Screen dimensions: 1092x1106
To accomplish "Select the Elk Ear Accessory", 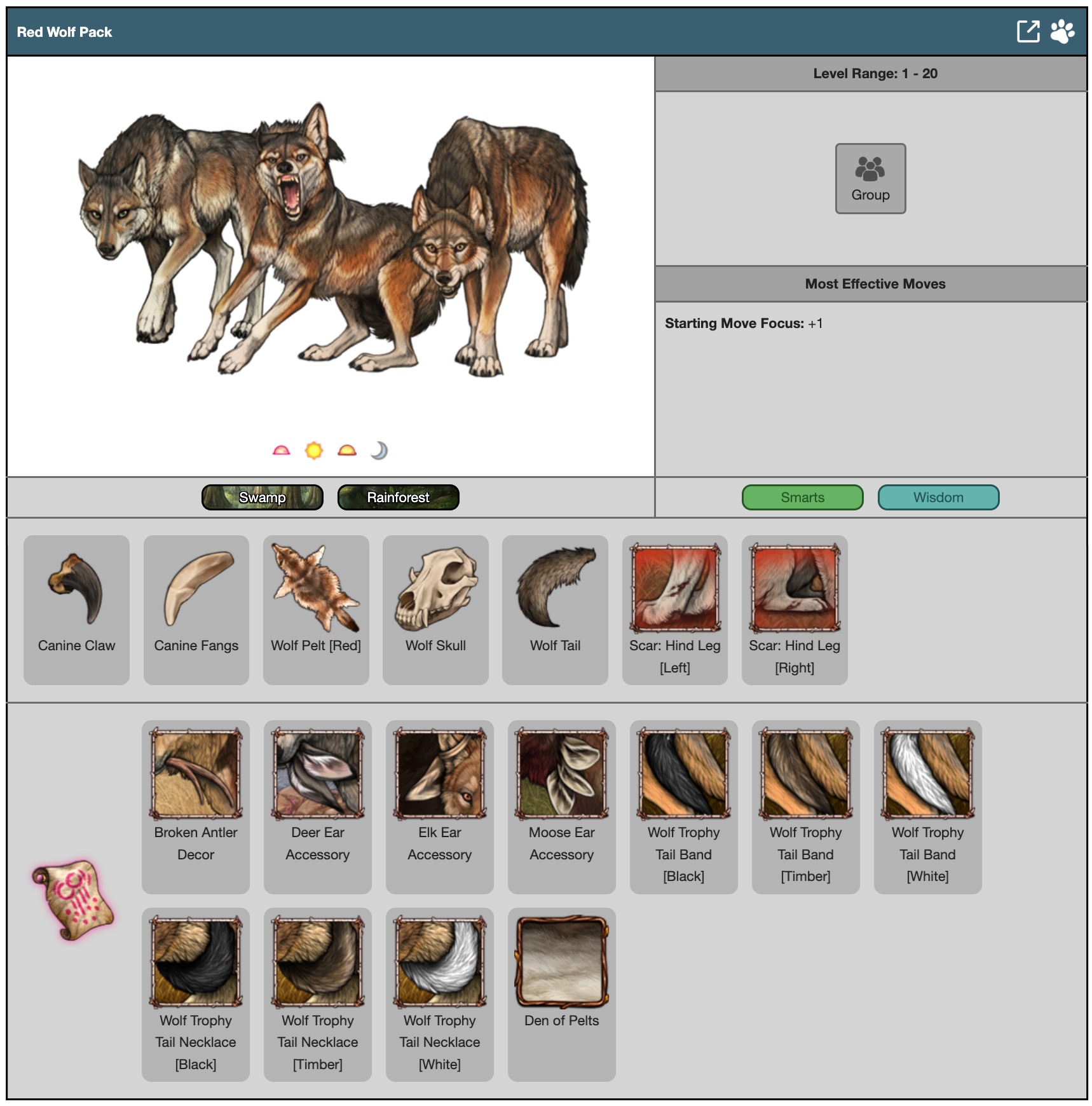I will pyautogui.click(x=439, y=806).
